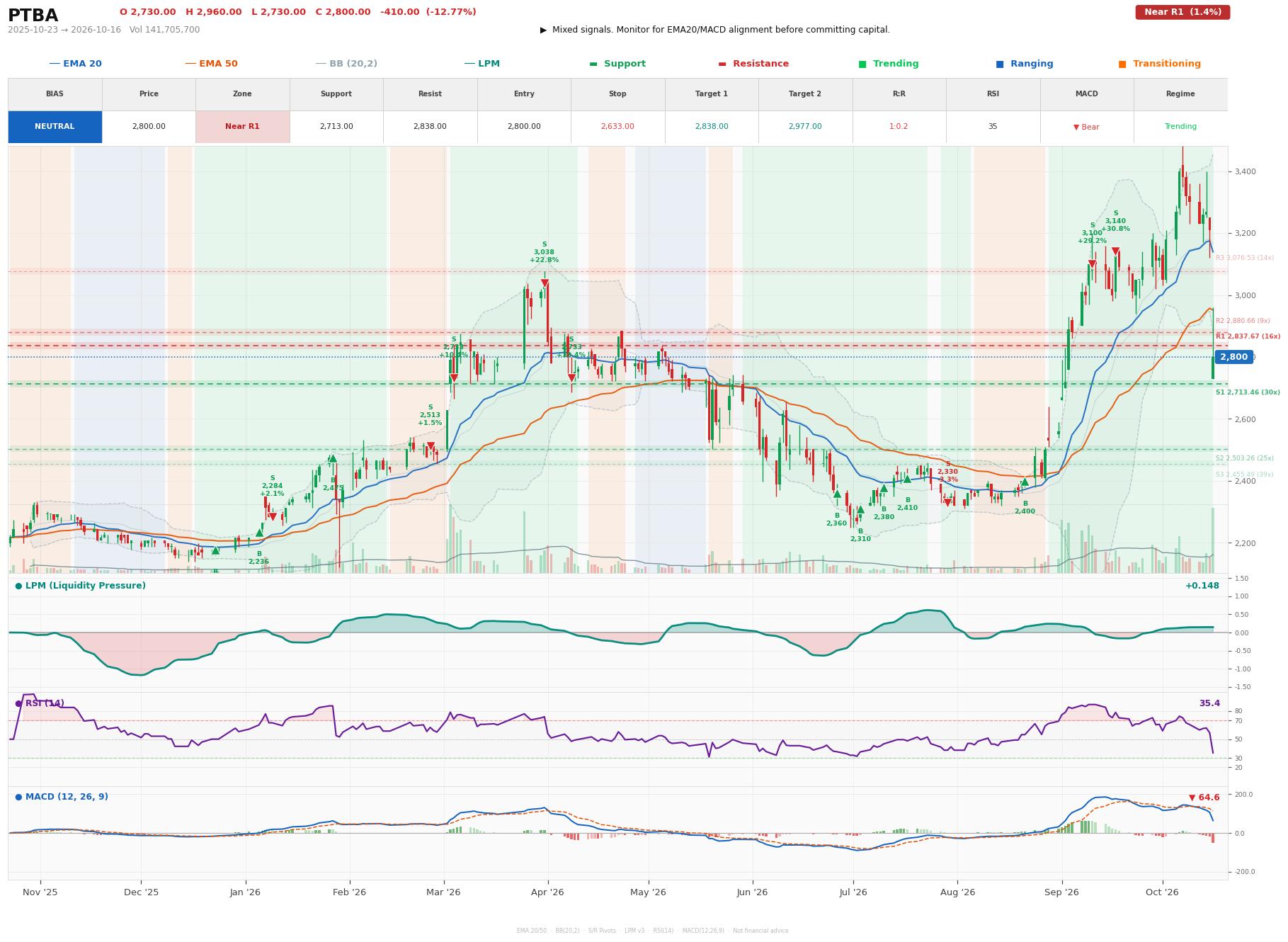Click the Price header cell
This screenshot has width=1288, height=942.
(x=149, y=94)
